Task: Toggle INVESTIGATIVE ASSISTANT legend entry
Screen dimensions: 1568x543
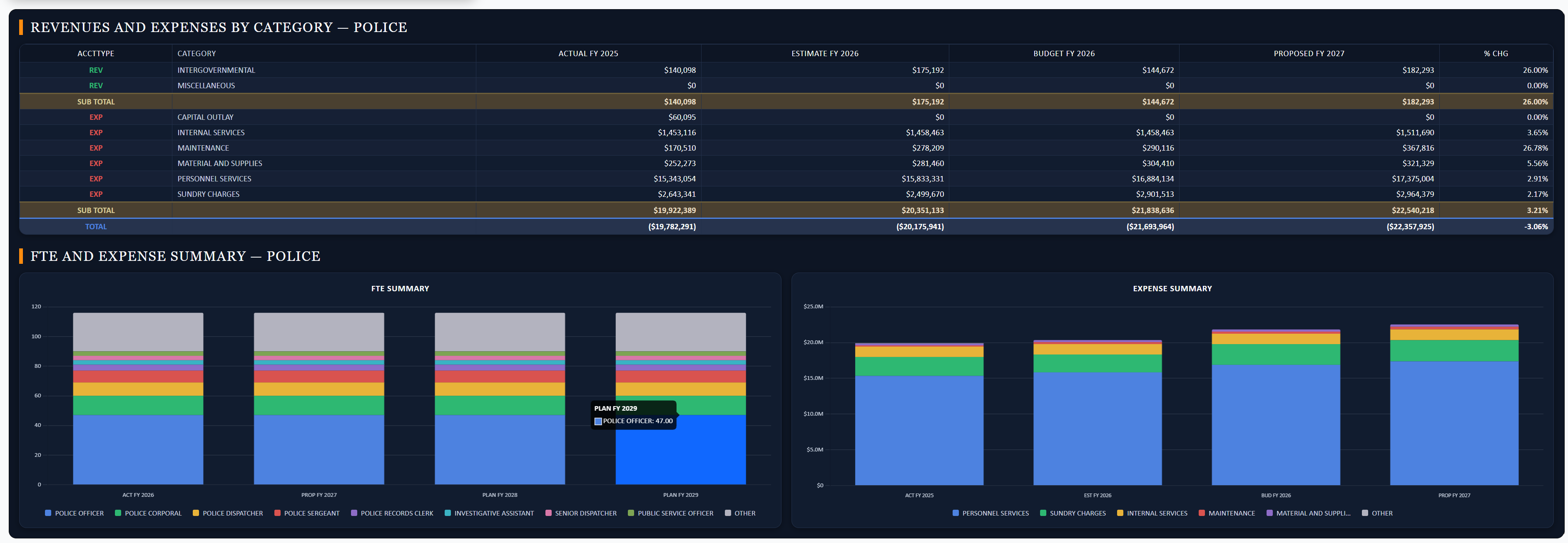Action: point(489,513)
